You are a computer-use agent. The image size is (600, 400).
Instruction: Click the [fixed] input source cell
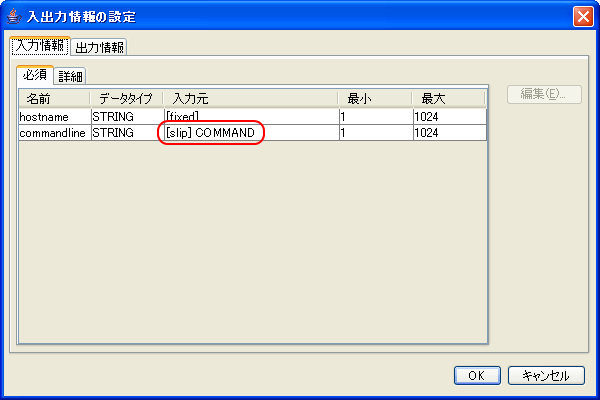251,116
